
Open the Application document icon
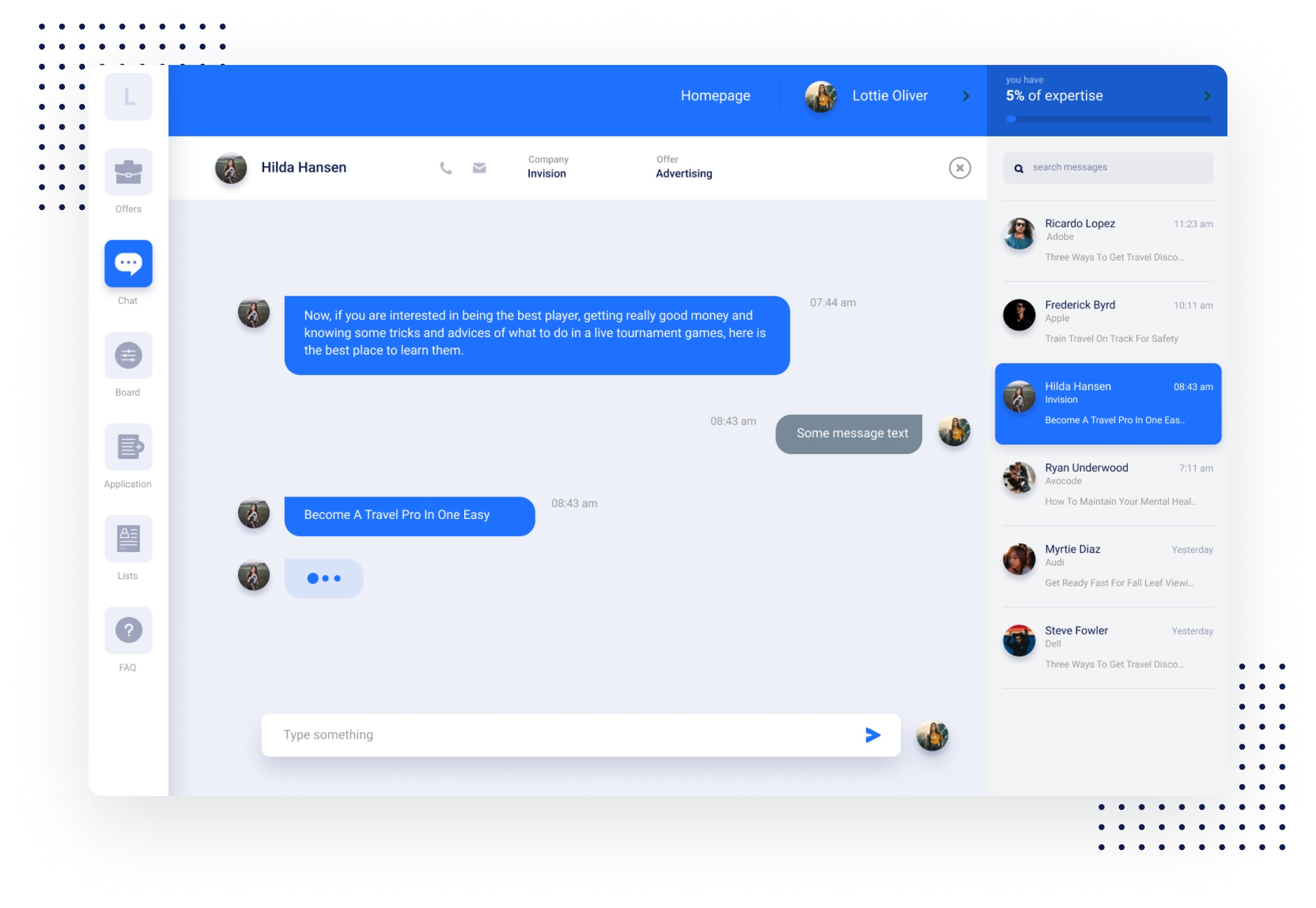tap(128, 447)
